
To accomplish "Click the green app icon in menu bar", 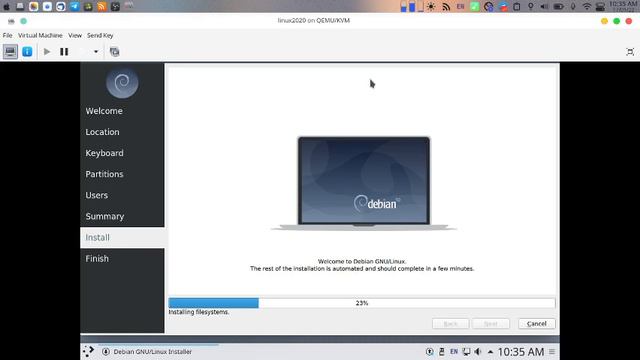I will pyautogui.click(x=474, y=7).
